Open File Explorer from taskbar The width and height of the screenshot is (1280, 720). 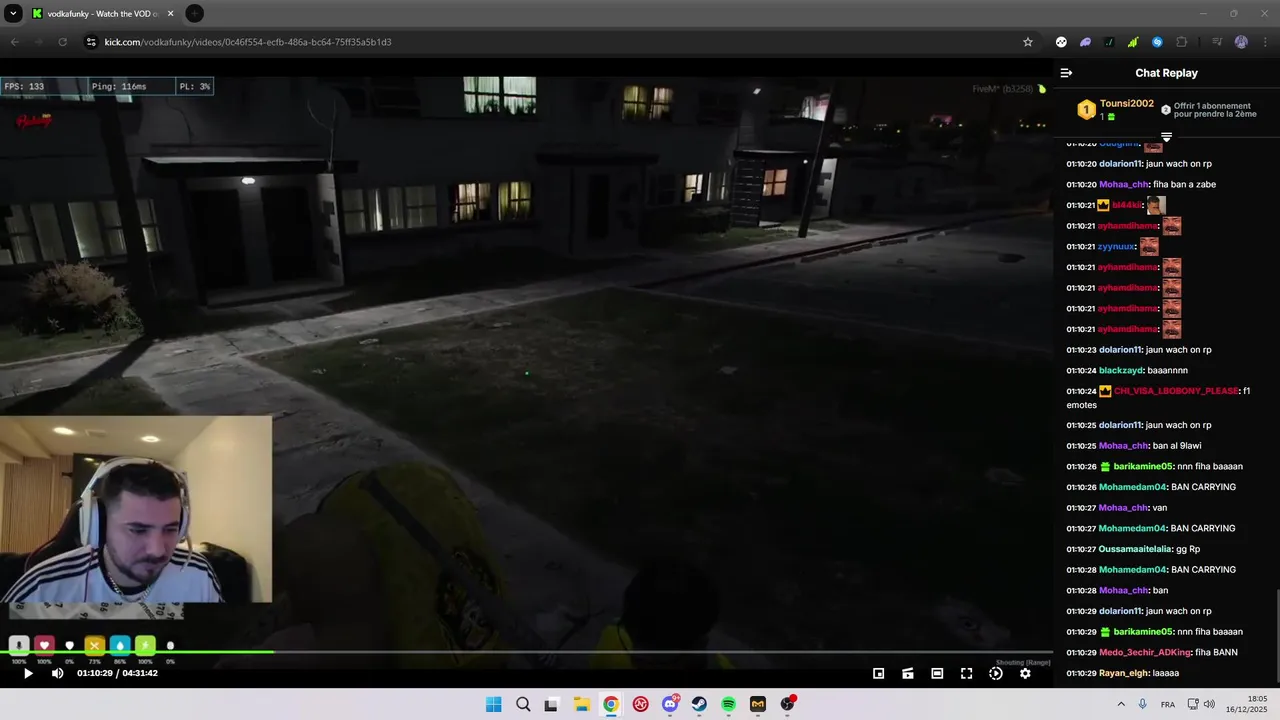tap(581, 704)
